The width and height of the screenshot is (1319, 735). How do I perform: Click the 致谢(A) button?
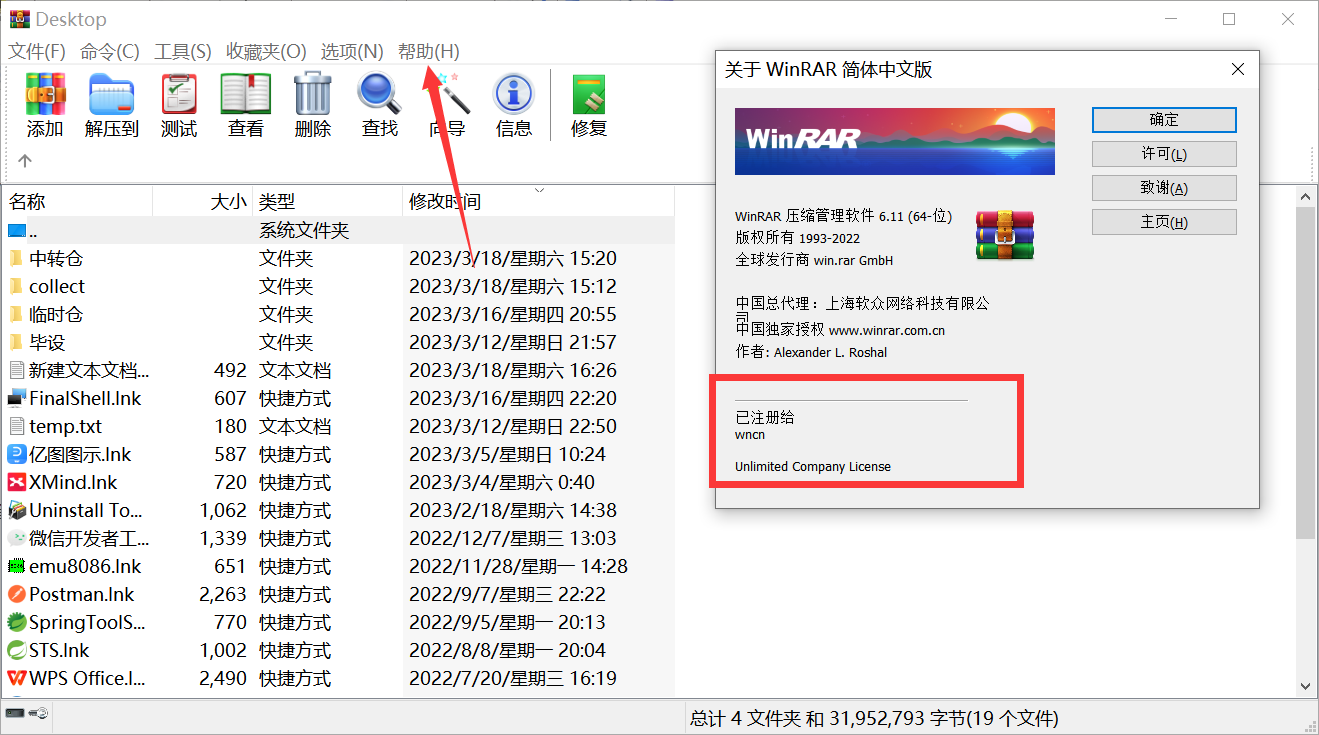[1164, 188]
